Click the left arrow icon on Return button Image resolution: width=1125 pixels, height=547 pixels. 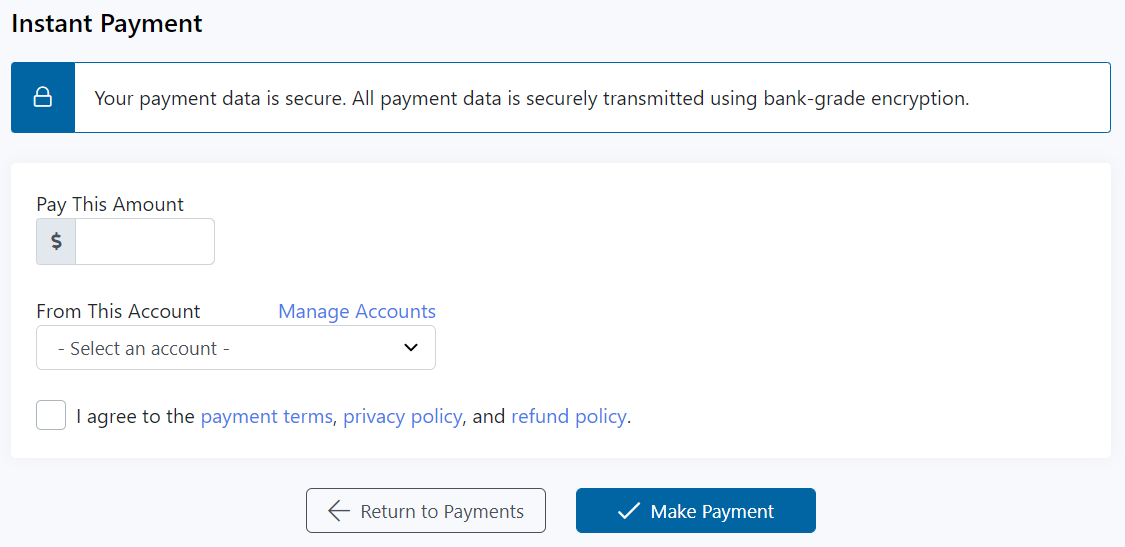pos(339,511)
